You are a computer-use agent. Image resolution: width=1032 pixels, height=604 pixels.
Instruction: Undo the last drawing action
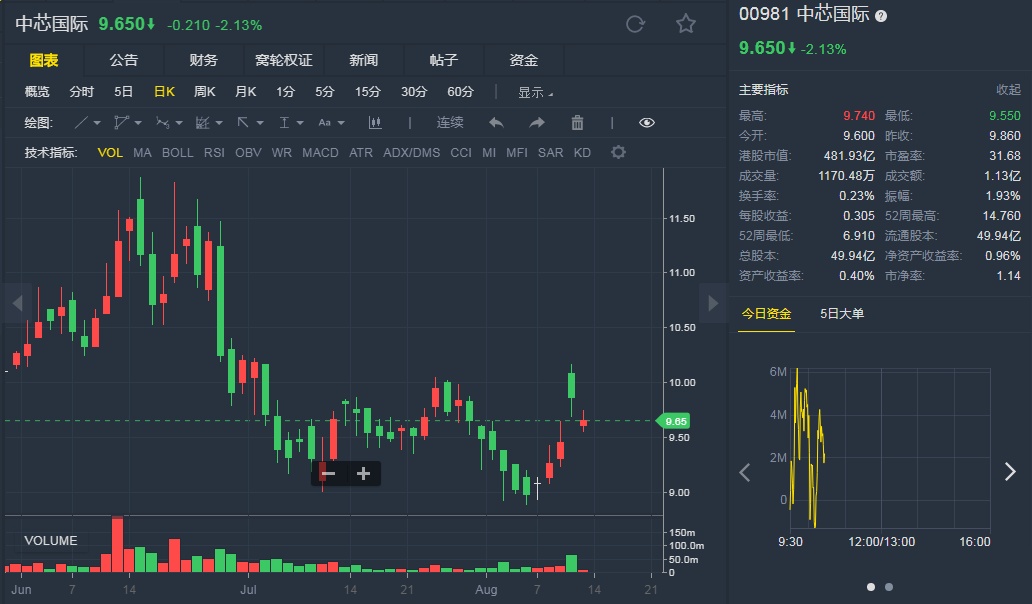click(496, 122)
